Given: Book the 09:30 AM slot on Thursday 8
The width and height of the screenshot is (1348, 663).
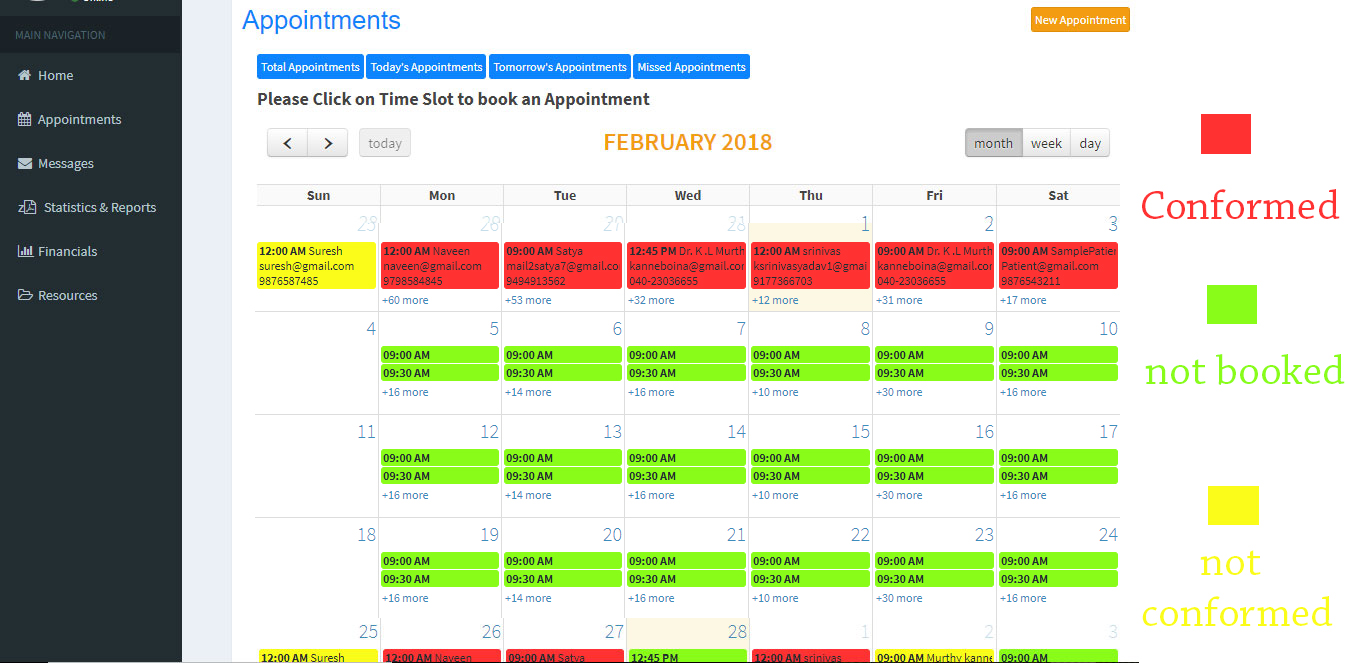Looking at the screenshot, I should pos(810,373).
